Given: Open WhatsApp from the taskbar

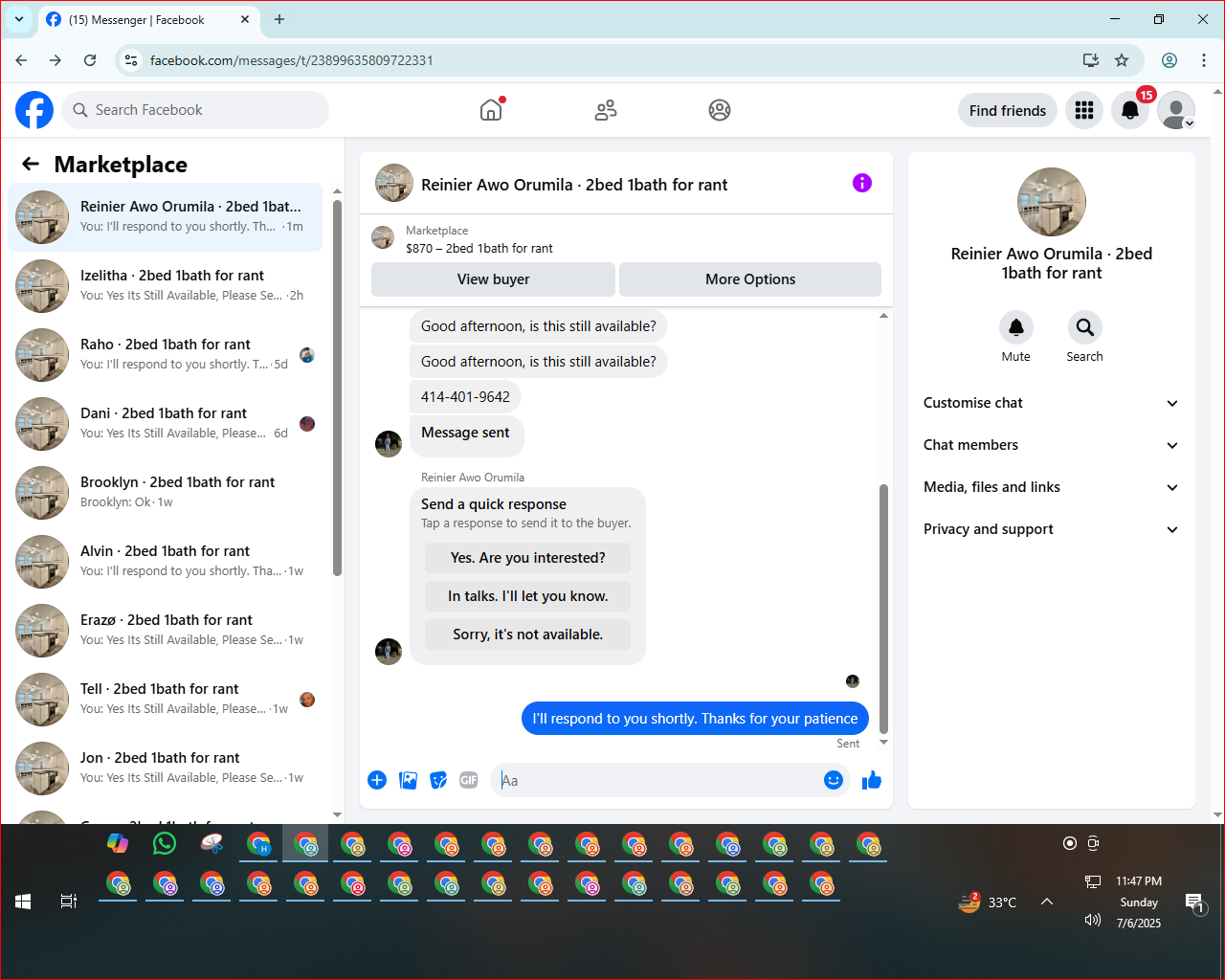Looking at the screenshot, I should (165, 843).
